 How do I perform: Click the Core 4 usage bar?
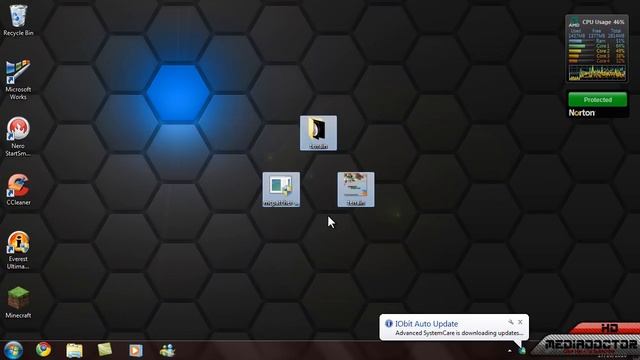pyautogui.click(x=581, y=61)
